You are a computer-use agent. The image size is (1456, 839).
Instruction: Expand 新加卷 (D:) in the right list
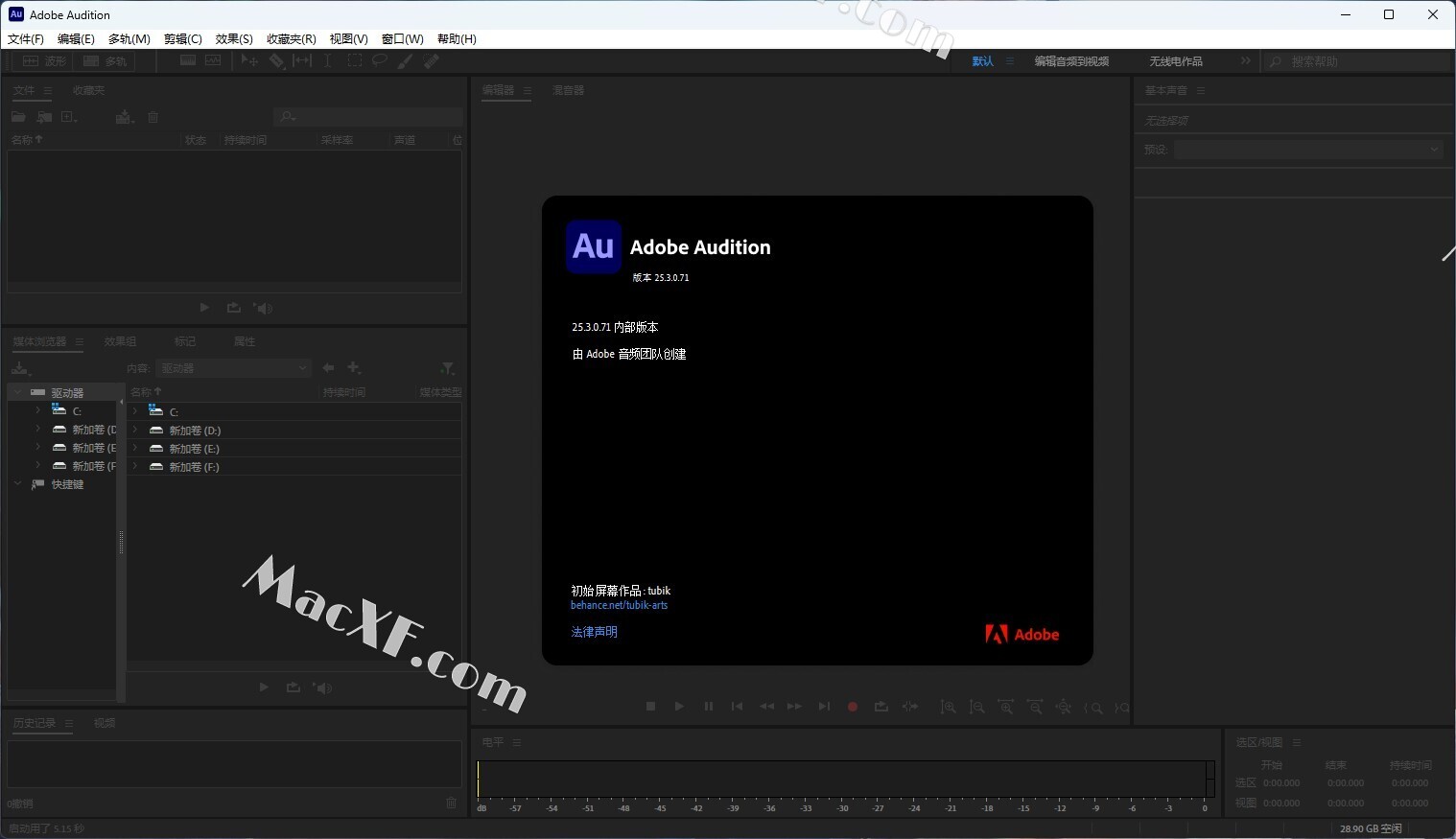point(135,430)
